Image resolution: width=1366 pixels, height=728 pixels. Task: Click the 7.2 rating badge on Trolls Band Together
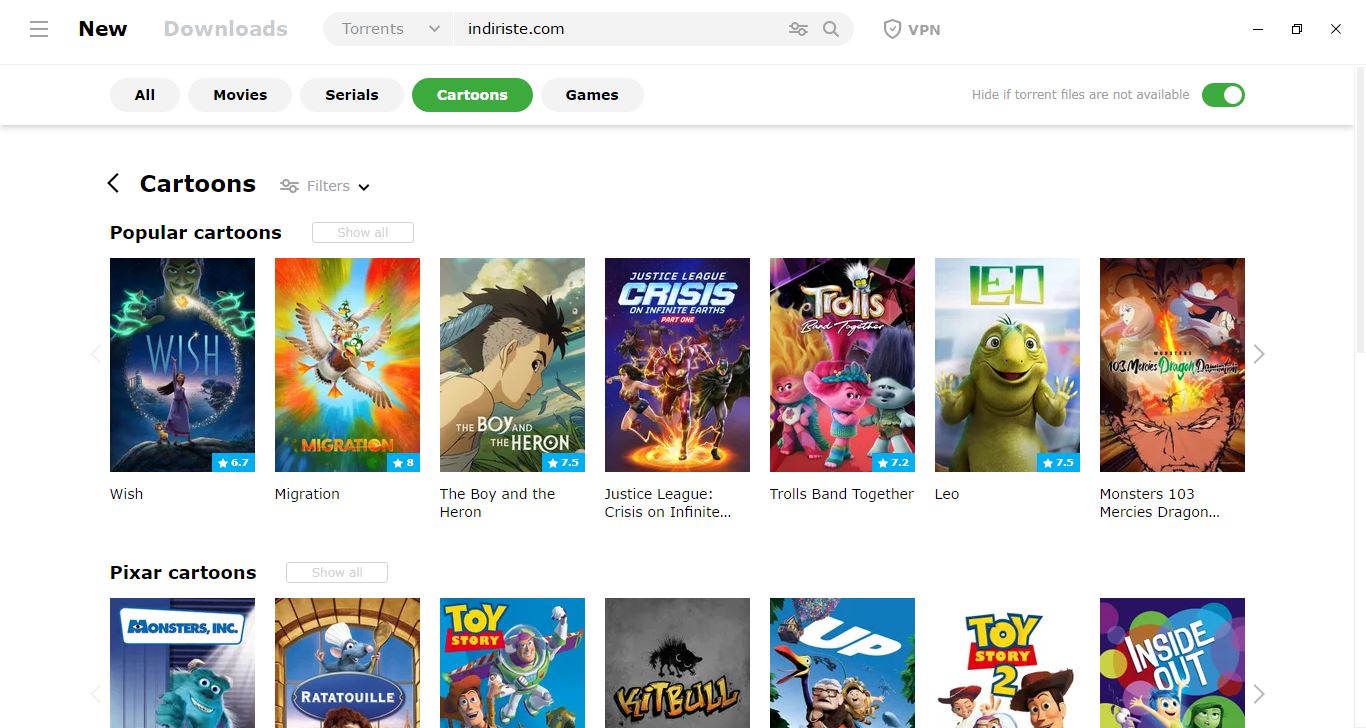(x=893, y=463)
